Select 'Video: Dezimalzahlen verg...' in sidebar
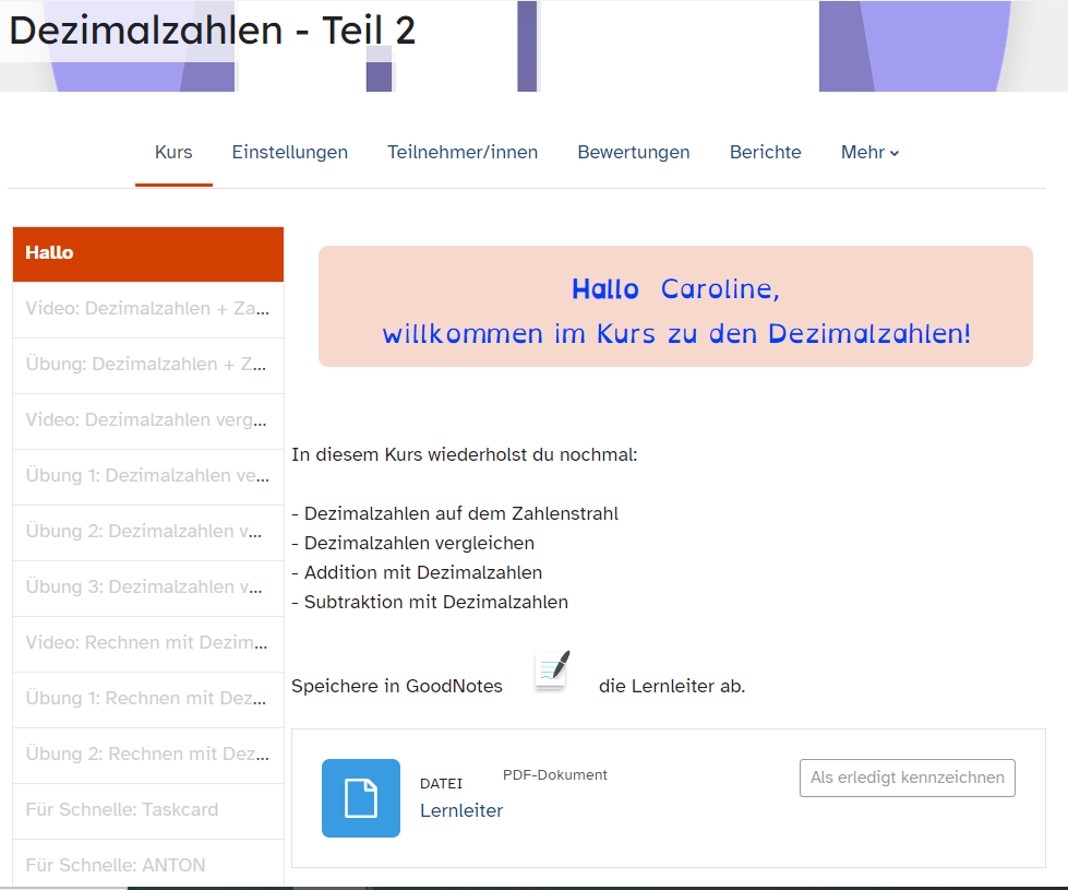1068x890 pixels. coord(148,421)
